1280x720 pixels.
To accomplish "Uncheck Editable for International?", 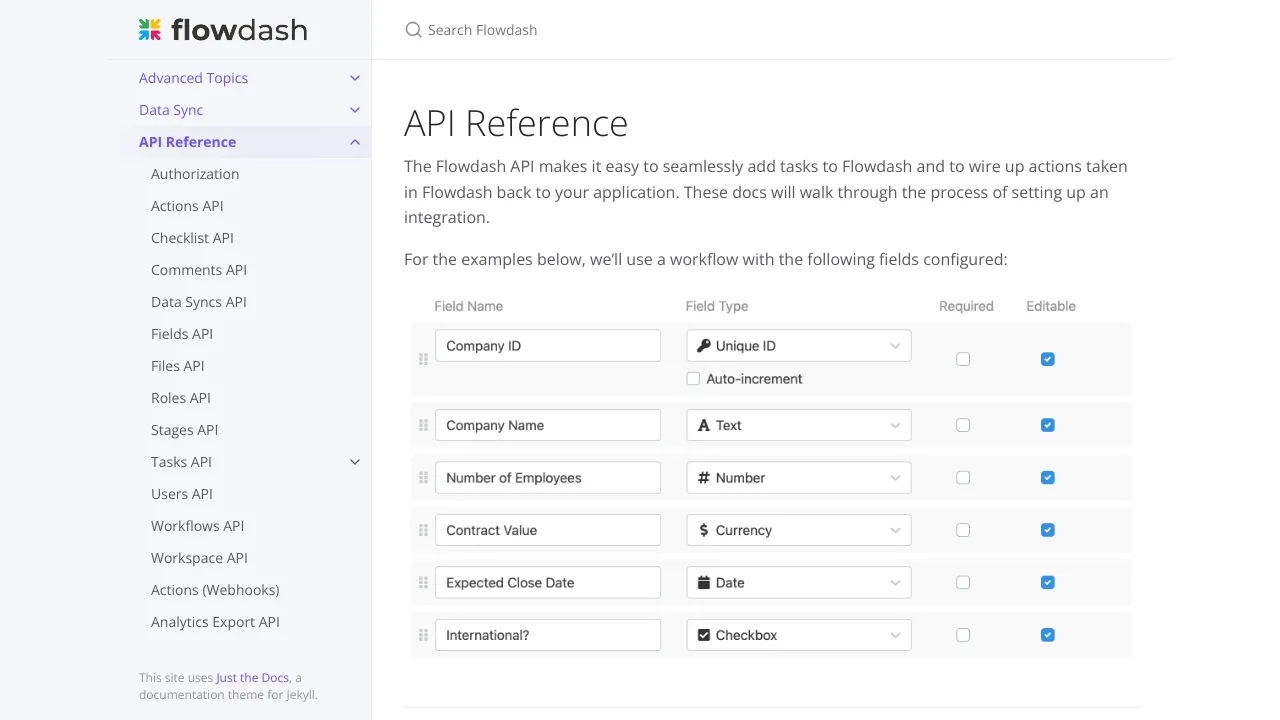I will (1047, 635).
